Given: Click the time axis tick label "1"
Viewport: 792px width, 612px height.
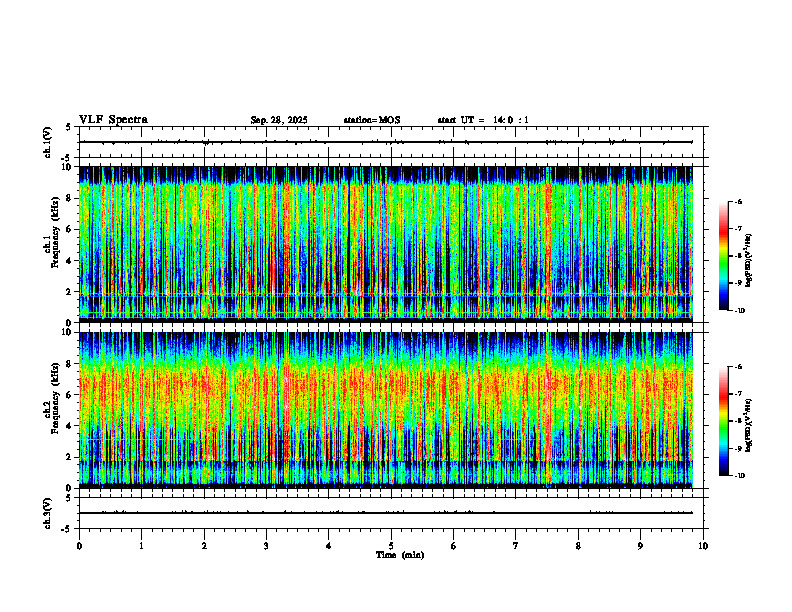Looking at the screenshot, I should (141, 546).
